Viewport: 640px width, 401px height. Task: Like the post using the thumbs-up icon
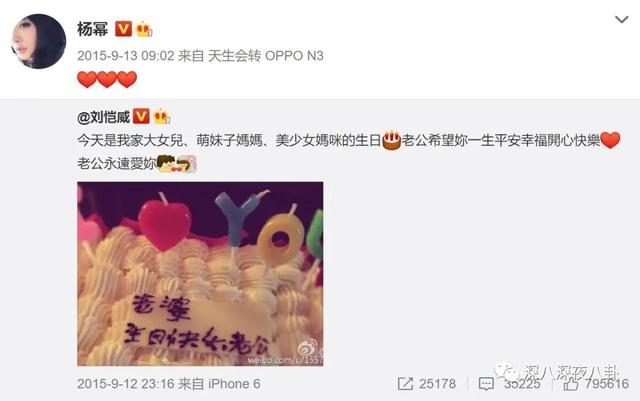coord(571,384)
